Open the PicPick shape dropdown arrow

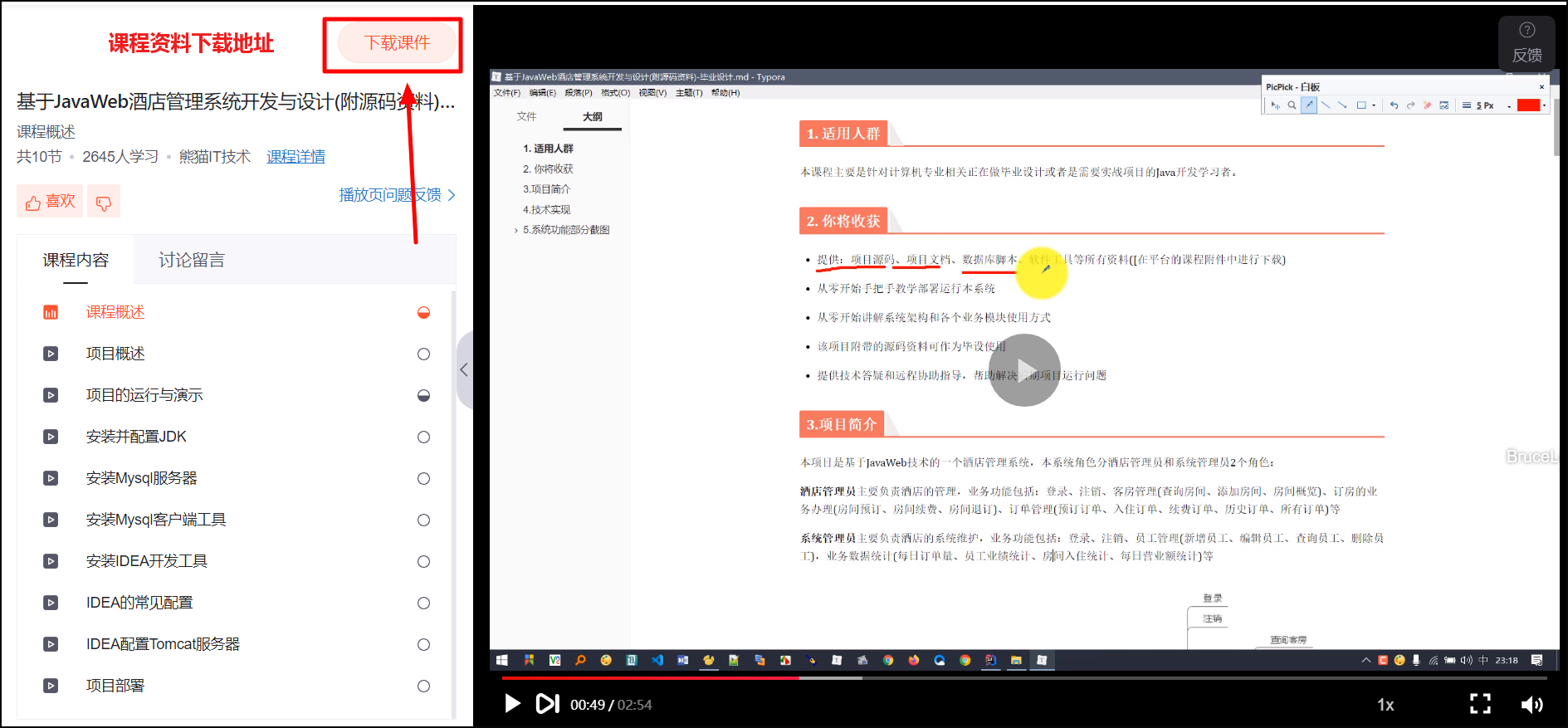[x=1374, y=105]
